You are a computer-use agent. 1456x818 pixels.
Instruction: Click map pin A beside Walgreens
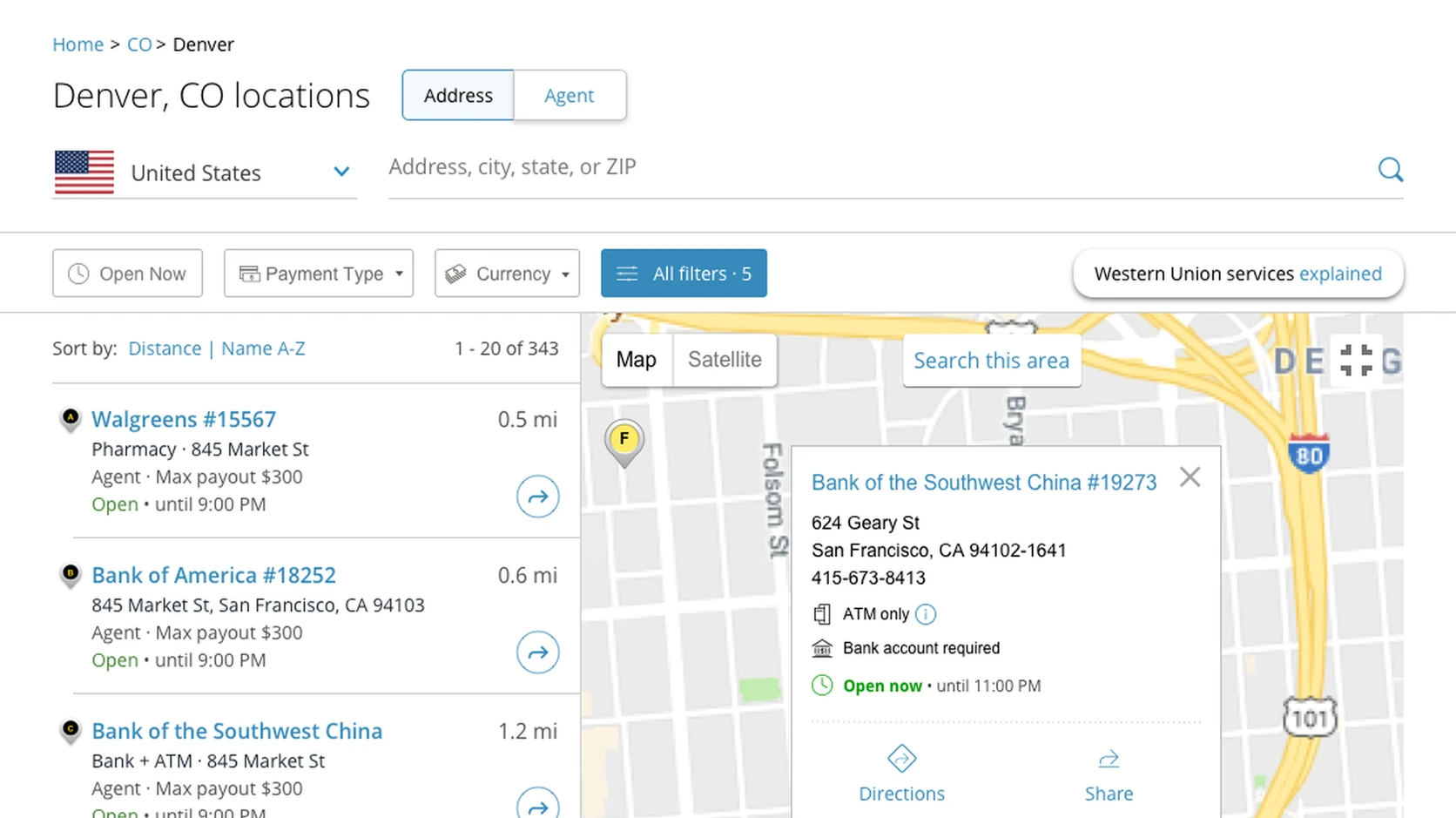[x=71, y=420]
